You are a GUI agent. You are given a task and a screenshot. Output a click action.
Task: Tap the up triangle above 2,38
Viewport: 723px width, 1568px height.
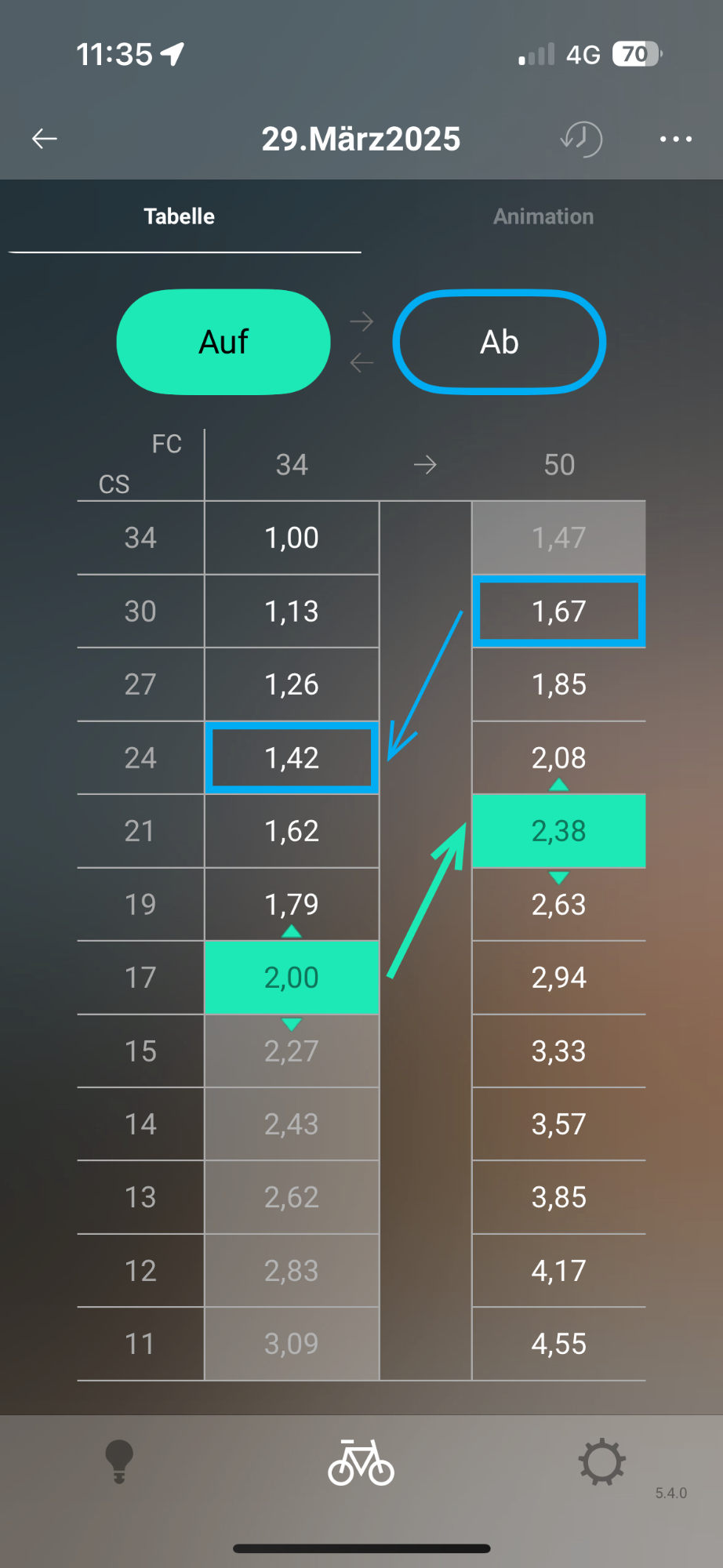[558, 785]
